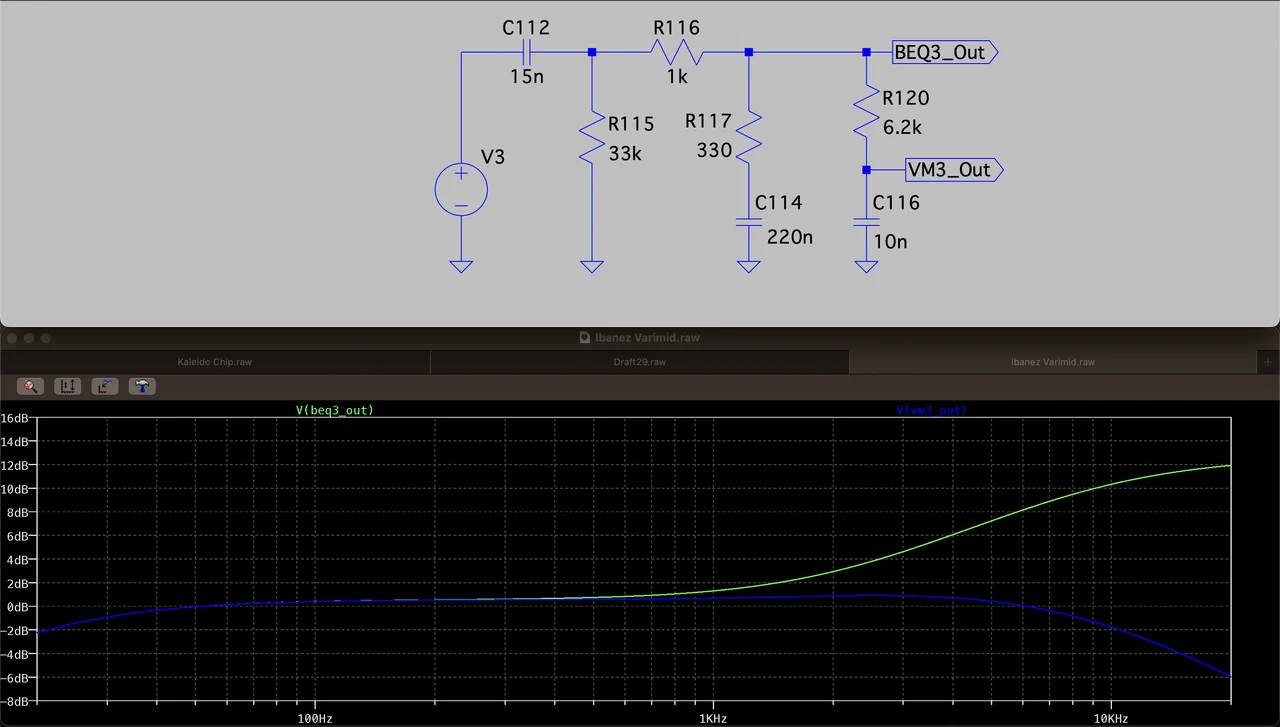Click the 6.2k value of R120
This screenshot has width=1280, height=727.
[902, 128]
